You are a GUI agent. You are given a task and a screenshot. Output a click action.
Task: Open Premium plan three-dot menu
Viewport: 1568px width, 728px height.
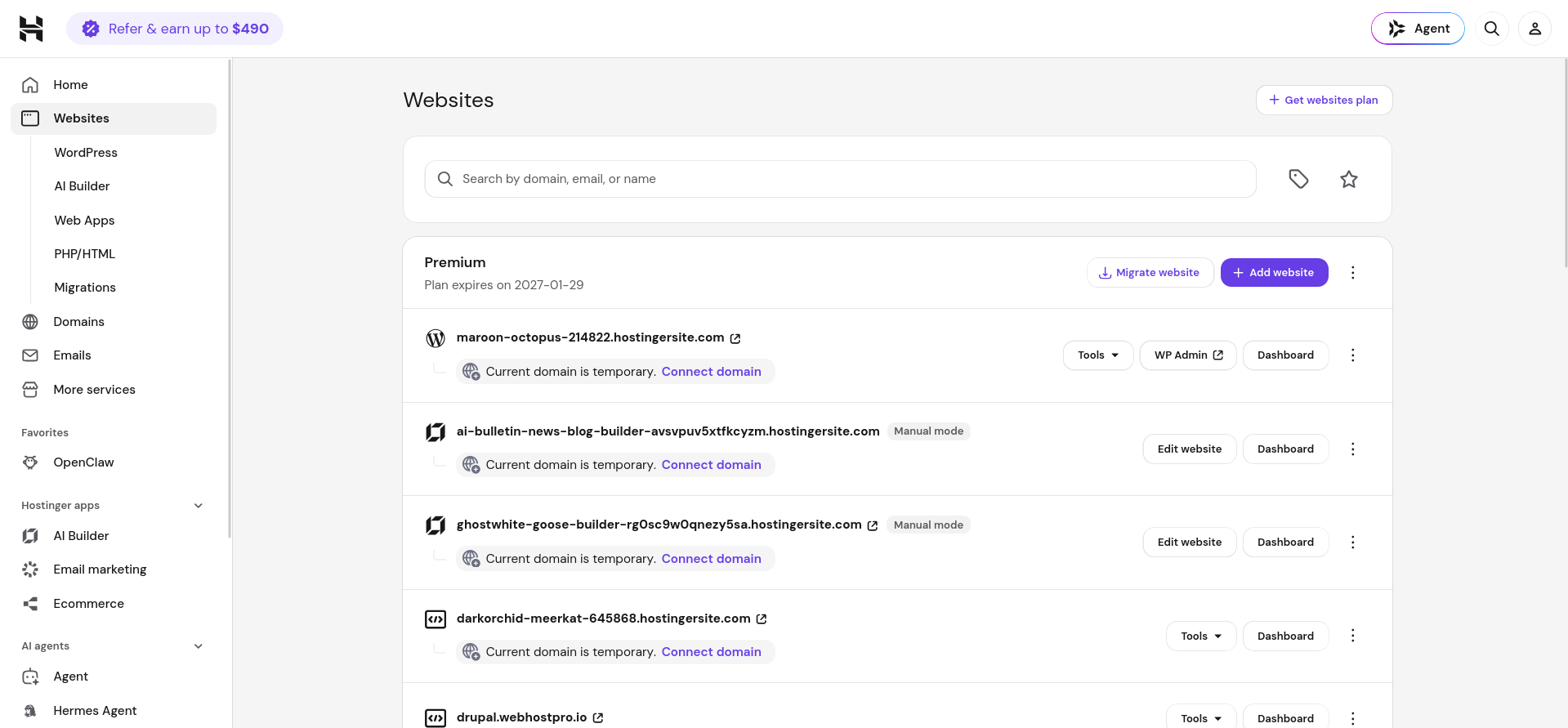pos(1352,273)
